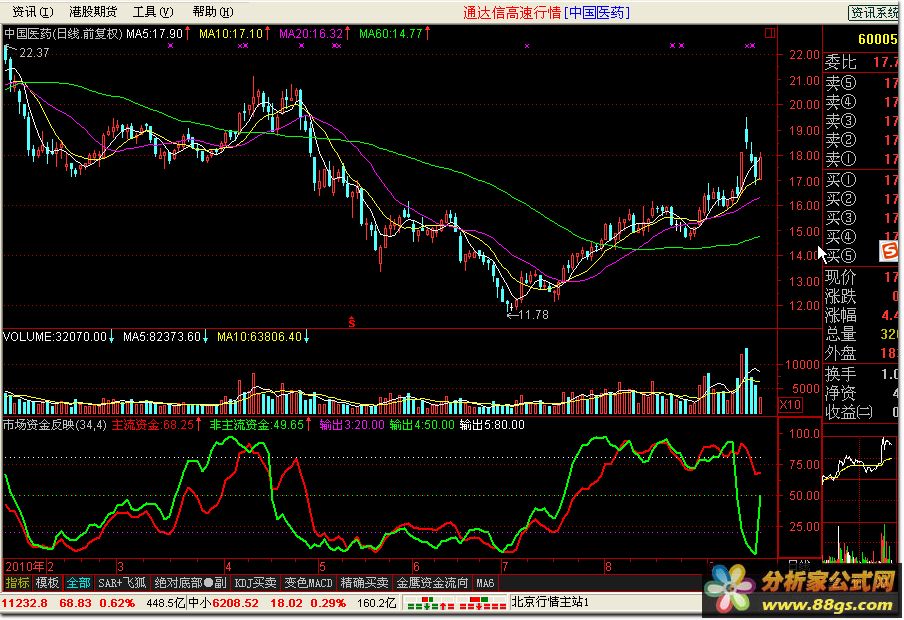Click the 11232.8 index value in status bar
The height and width of the screenshot is (620, 904).
24,603
